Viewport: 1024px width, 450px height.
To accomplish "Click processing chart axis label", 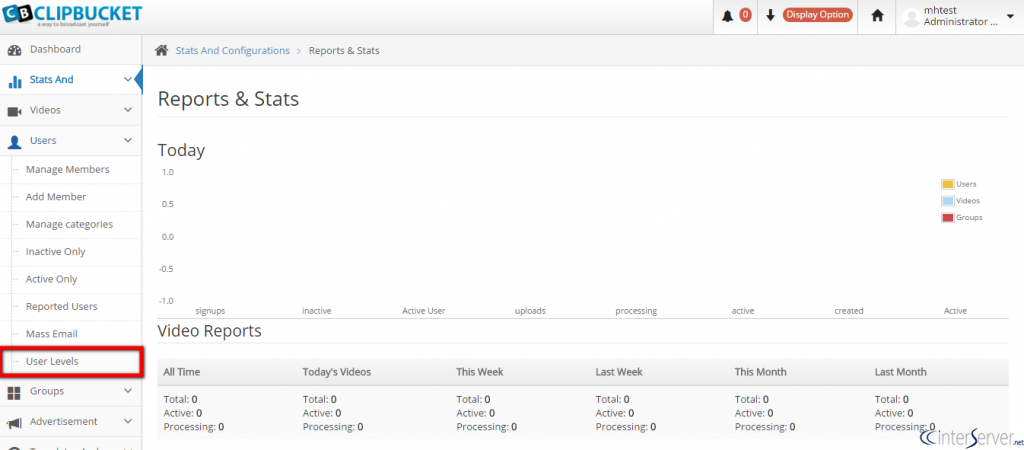I will pyautogui.click(x=636, y=312).
